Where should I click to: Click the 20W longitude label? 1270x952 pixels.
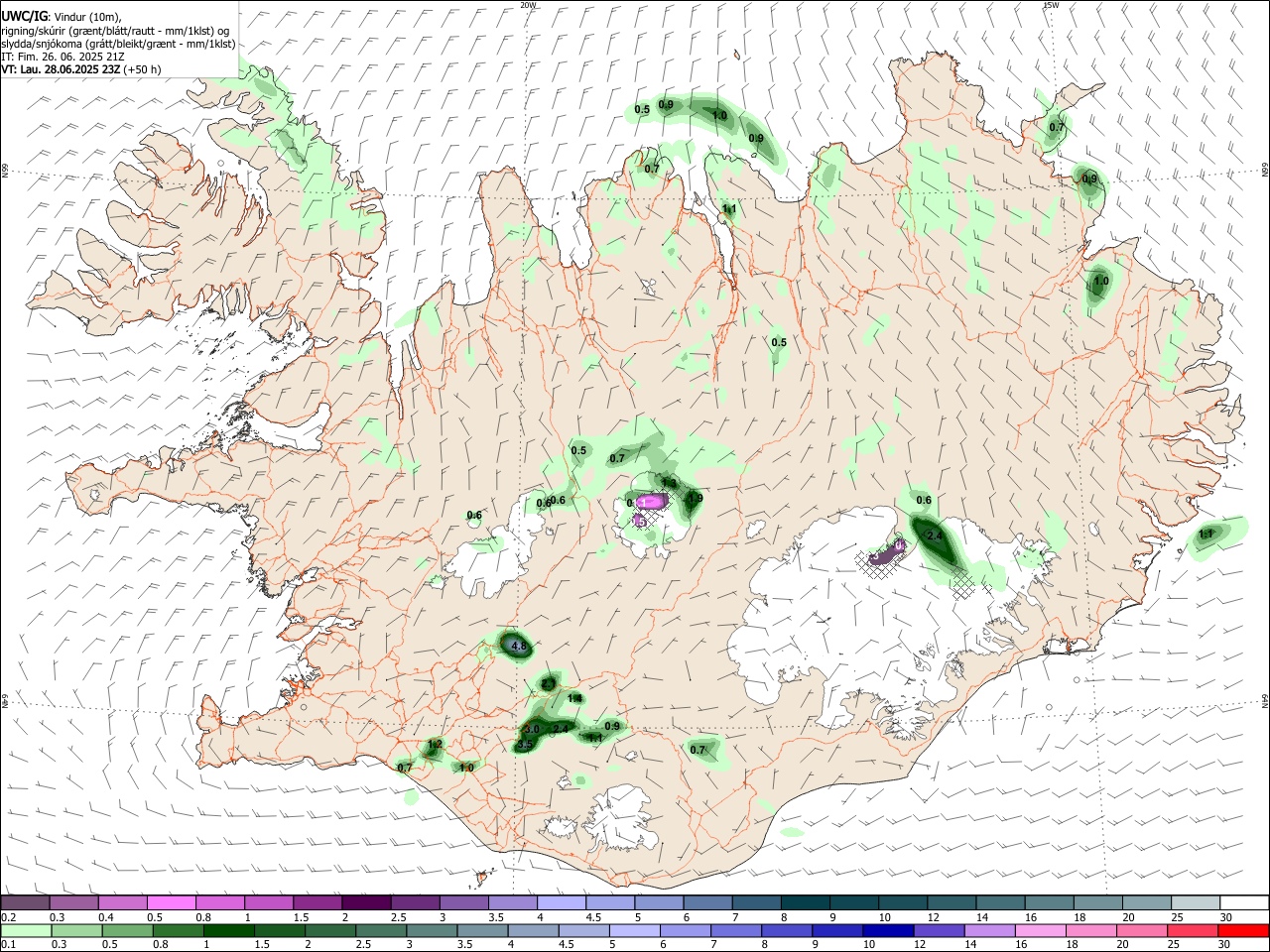529,5
